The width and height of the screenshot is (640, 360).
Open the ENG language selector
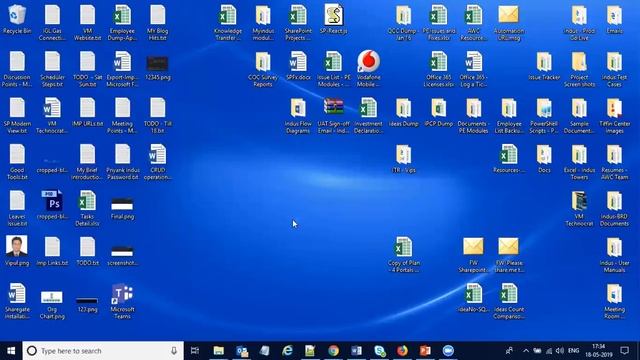click(x=573, y=351)
